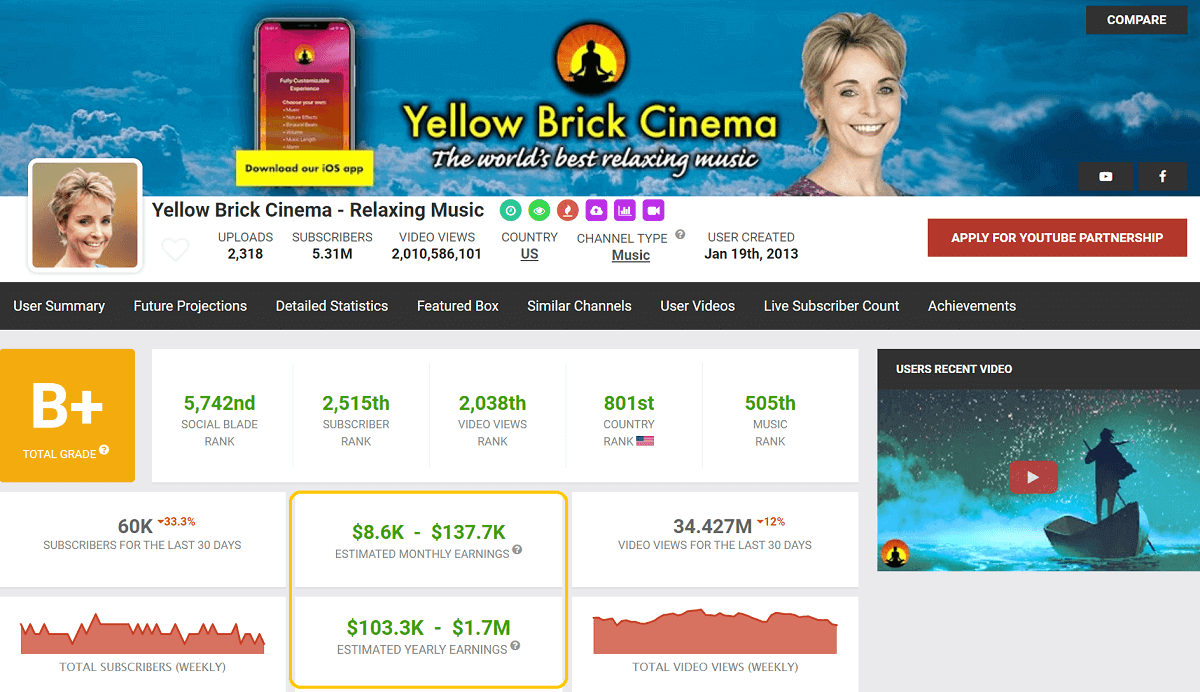Click the US flag beside Country Rank

(x=645, y=440)
